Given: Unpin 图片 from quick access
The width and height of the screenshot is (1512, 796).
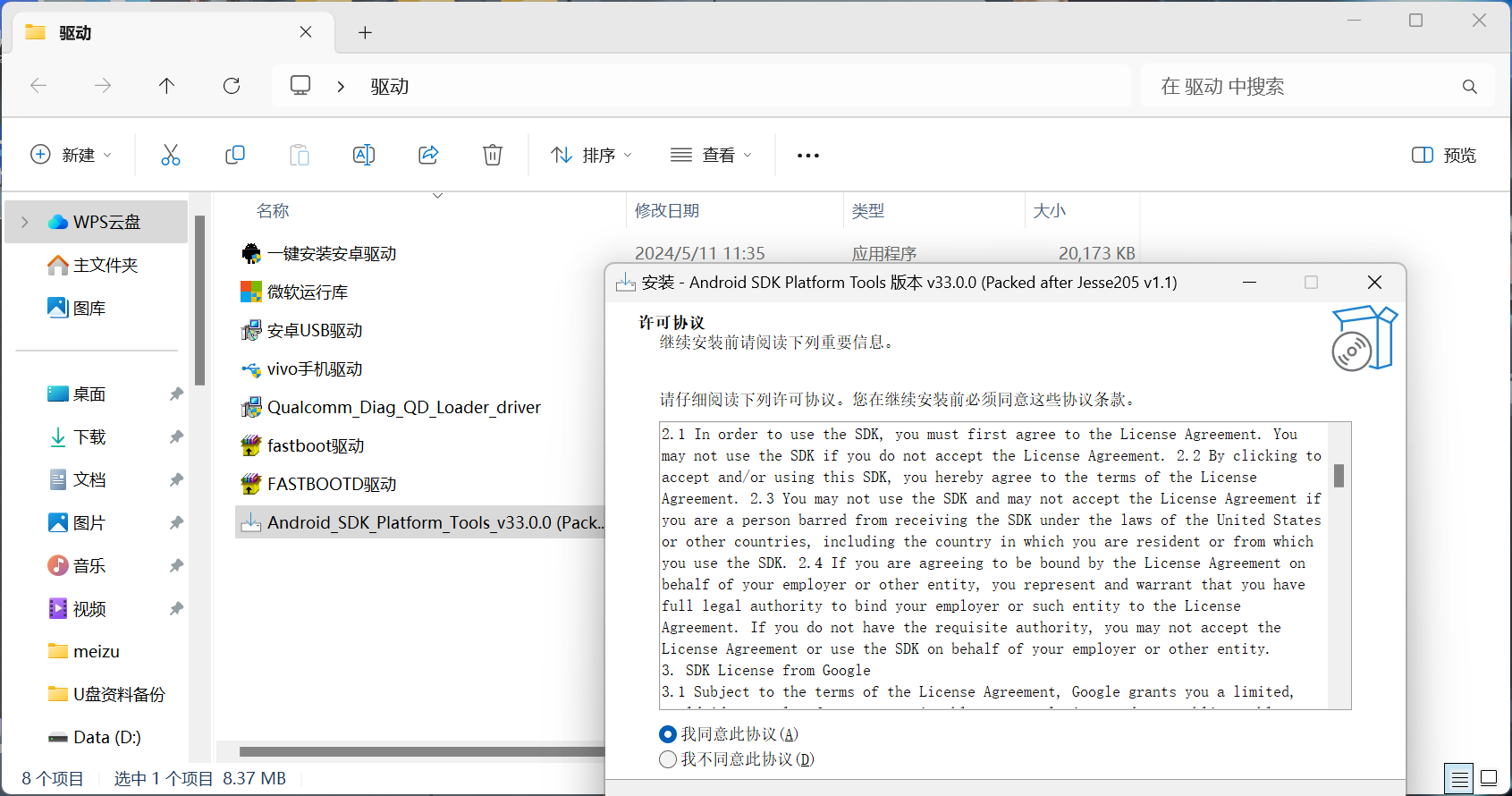Looking at the screenshot, I should tap(176, 523).
